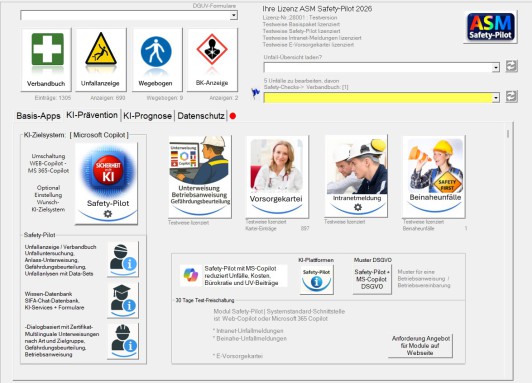Image resolution: width=532 pixels, height=383 pixels.
Task: Click the 'Anzeigen: 2' text
Action: click(x=224, y=98)
